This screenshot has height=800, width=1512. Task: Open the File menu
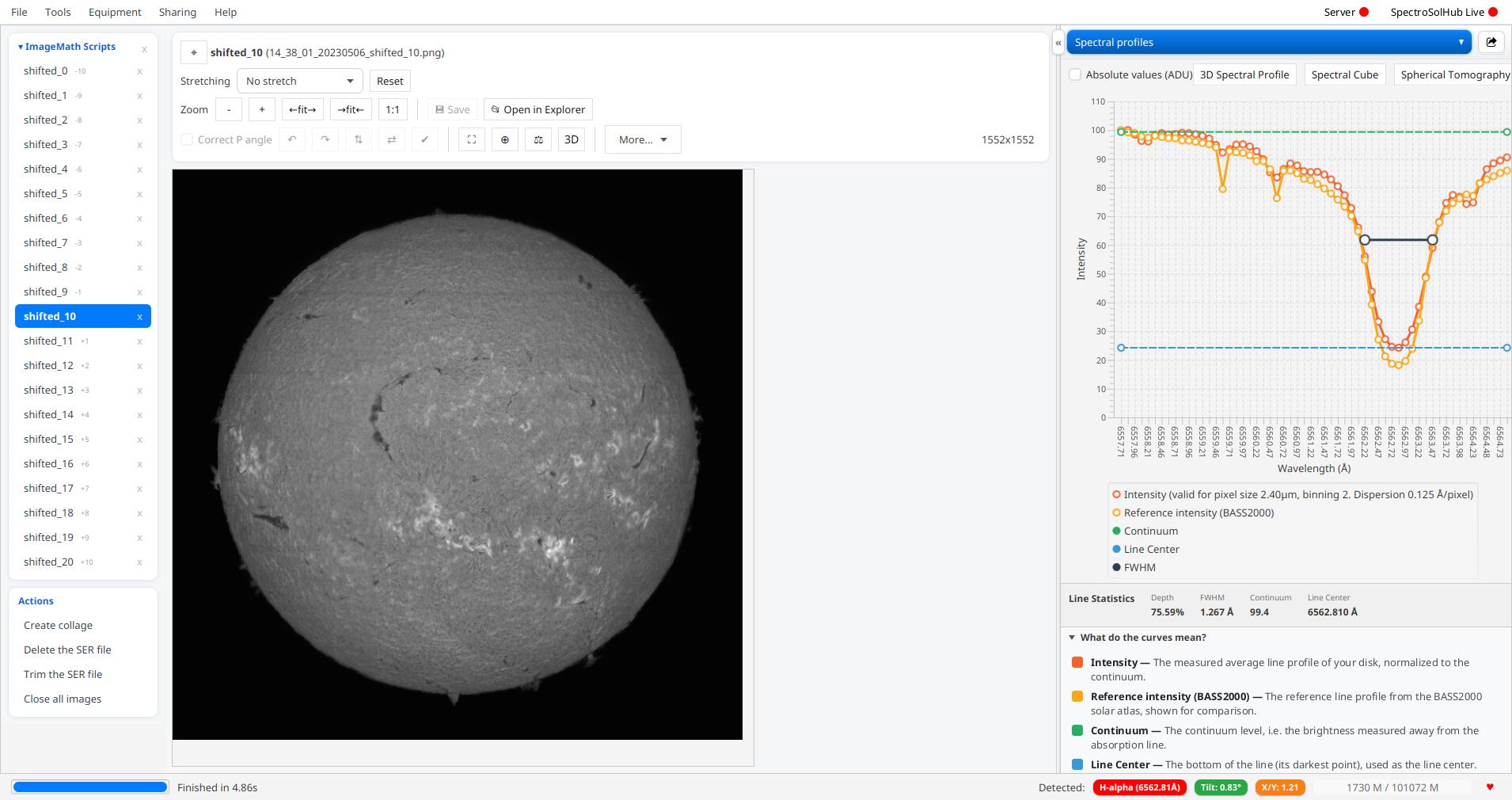pyautogui.click(x=19, y=12)
